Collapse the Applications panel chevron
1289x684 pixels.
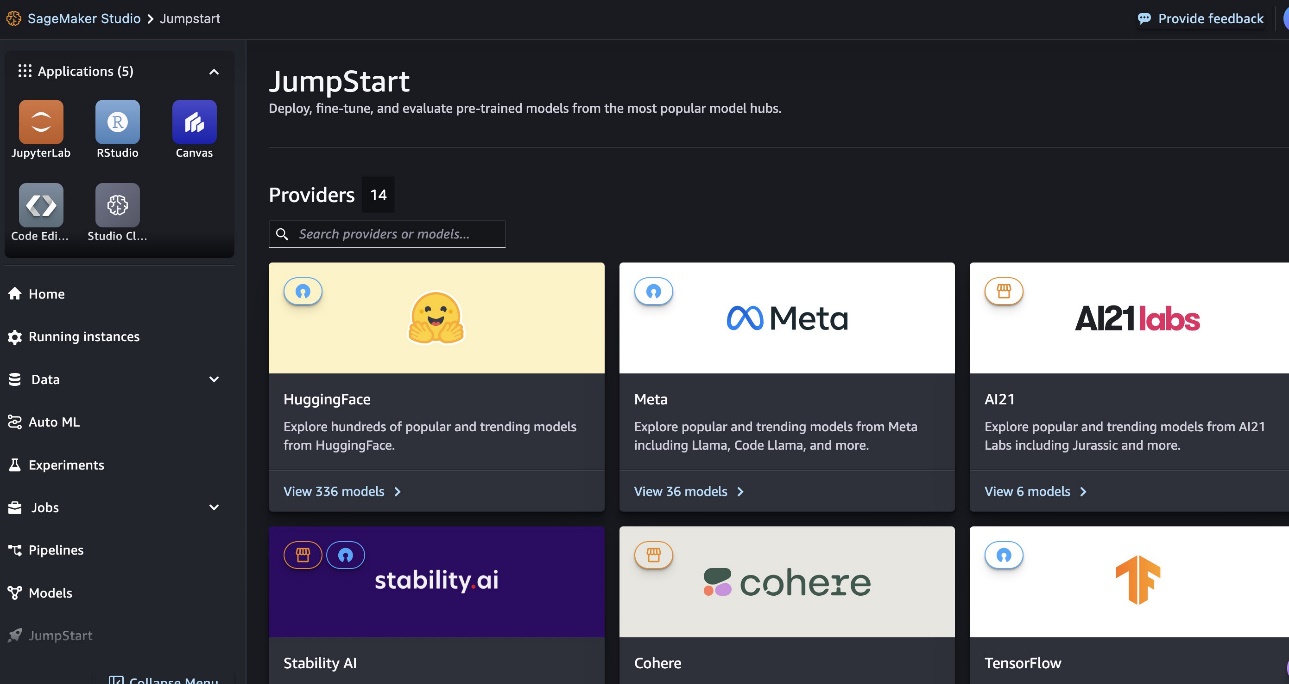[214, 72]
